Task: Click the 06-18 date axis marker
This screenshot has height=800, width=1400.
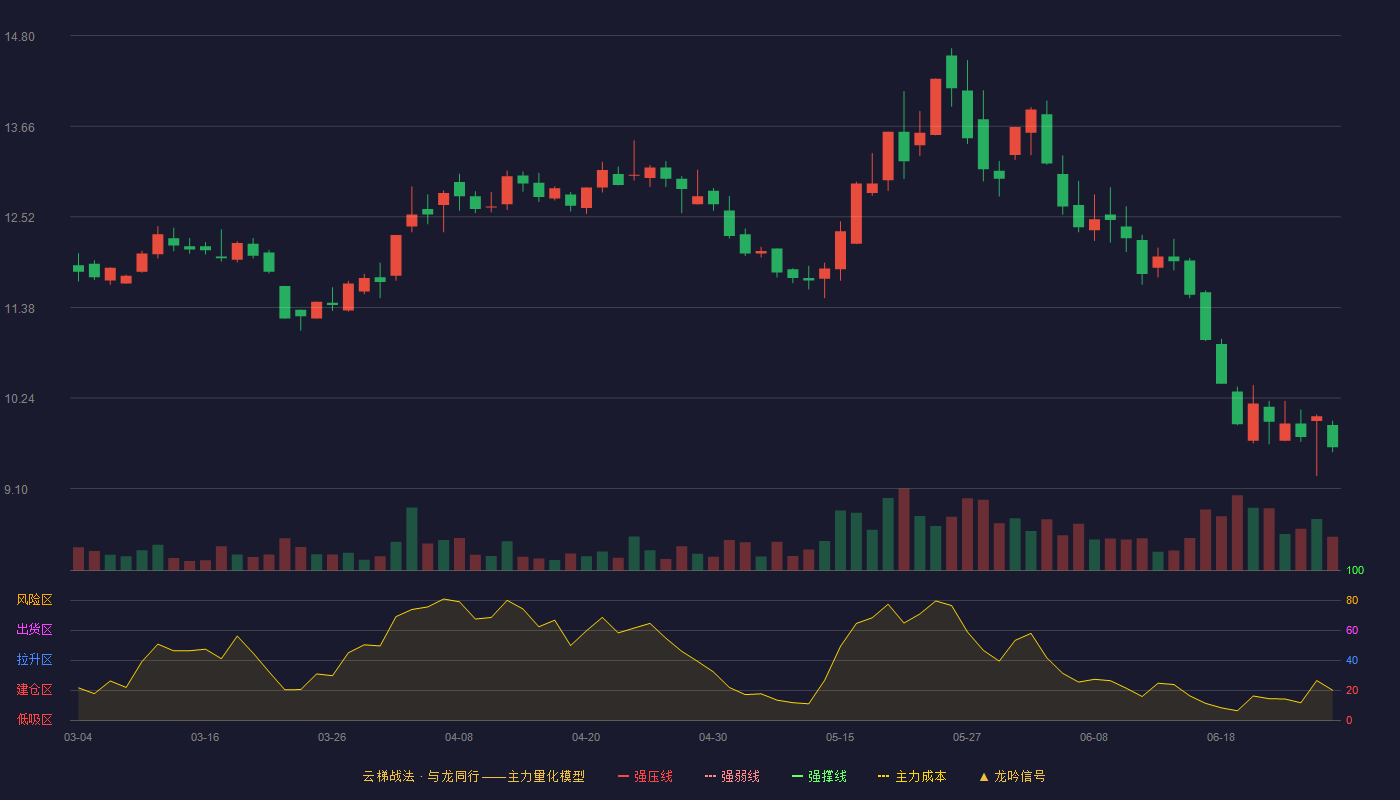Action: coord(1221,737)
